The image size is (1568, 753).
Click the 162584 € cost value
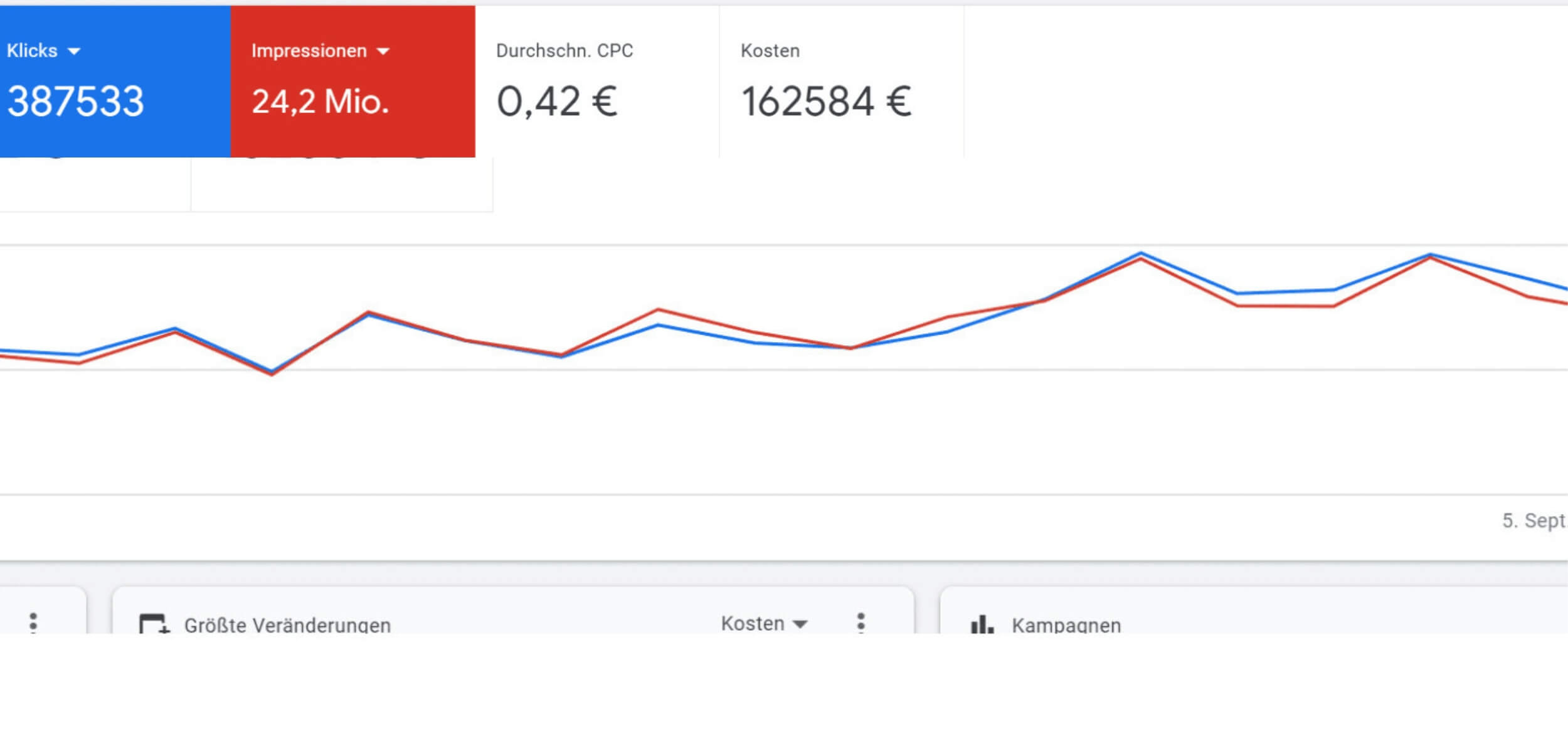(826, 102)
